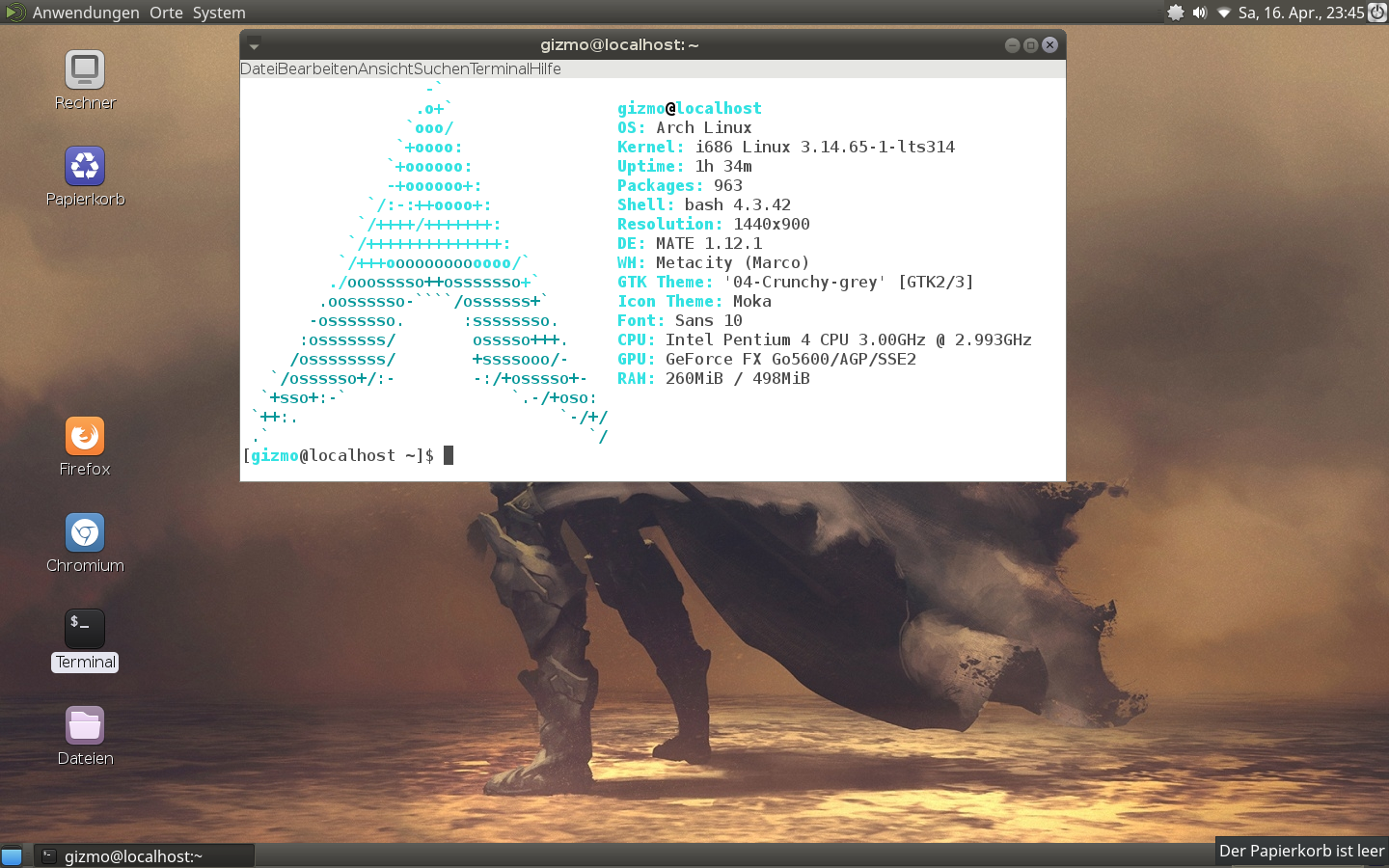Open the Orte menu

pyautogui.click(x=166, y=13)
